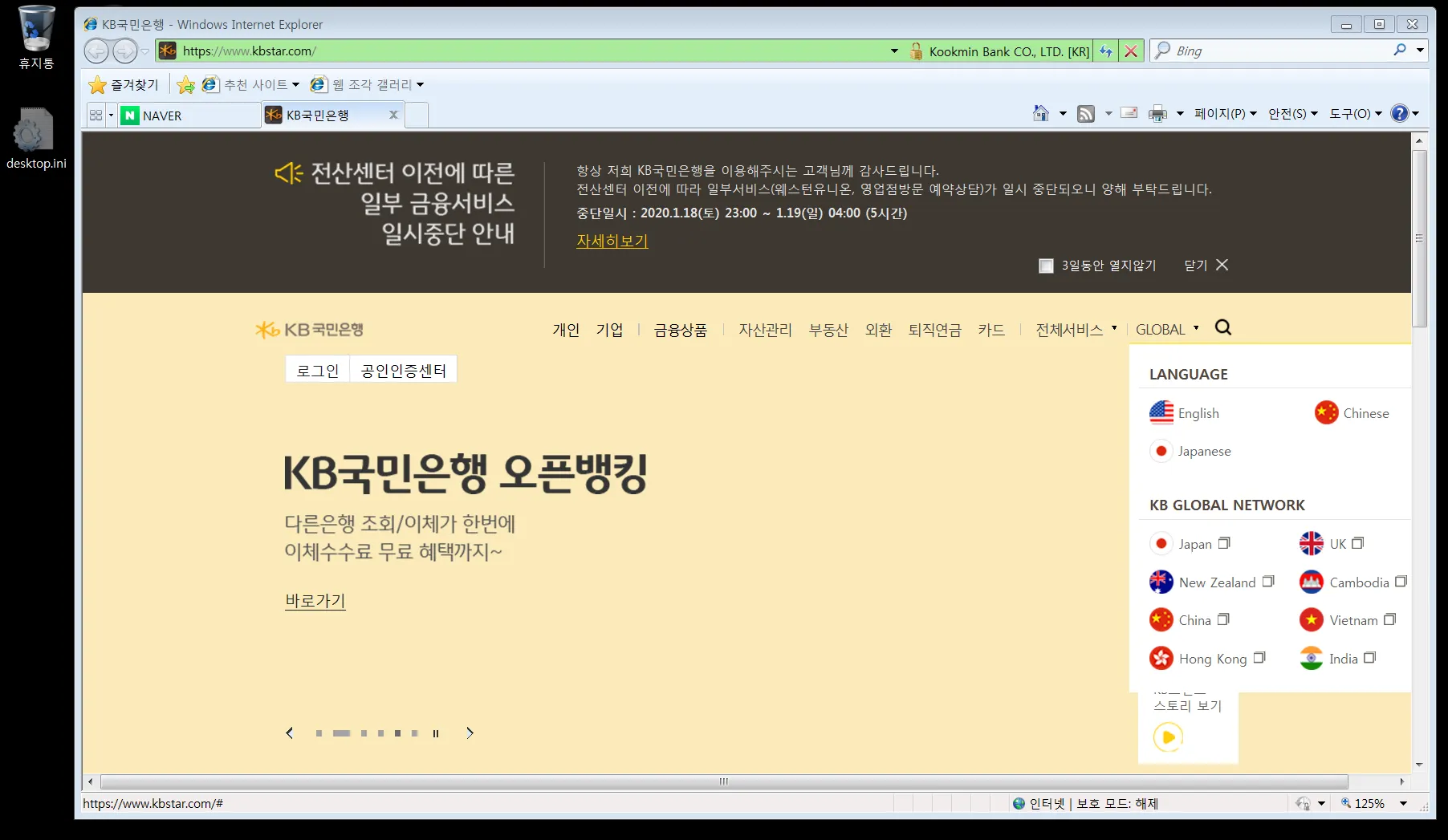1448x840 pixels.
Task: Click the security lock icon in address bar
Action: tap(916, 51)
